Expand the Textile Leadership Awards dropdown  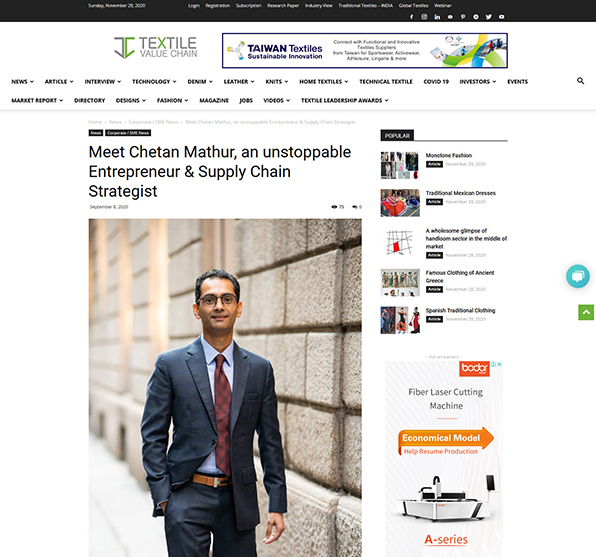[344, 100]
